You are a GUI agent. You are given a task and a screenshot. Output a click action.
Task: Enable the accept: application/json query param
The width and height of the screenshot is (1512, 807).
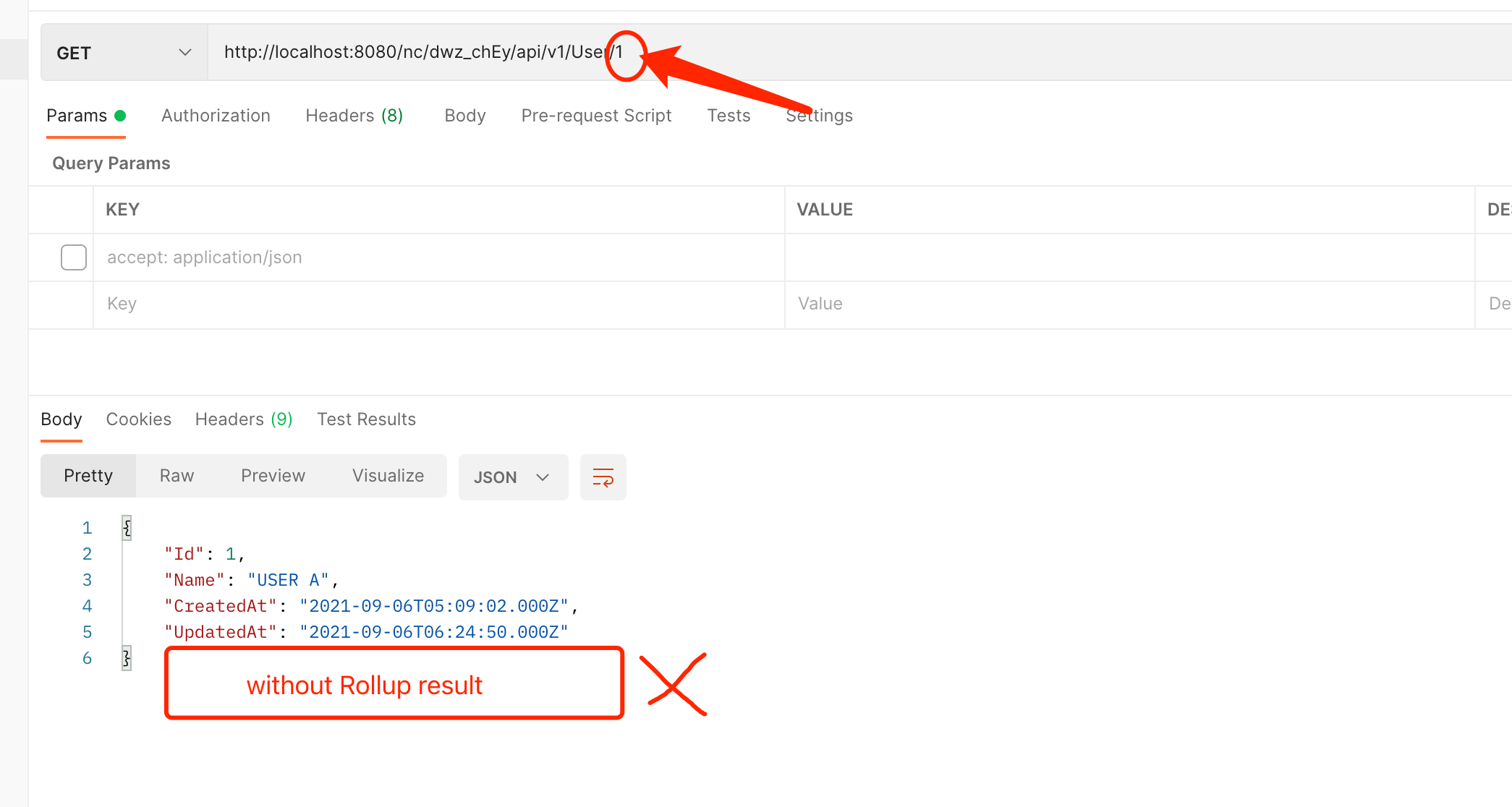point(73,257)
